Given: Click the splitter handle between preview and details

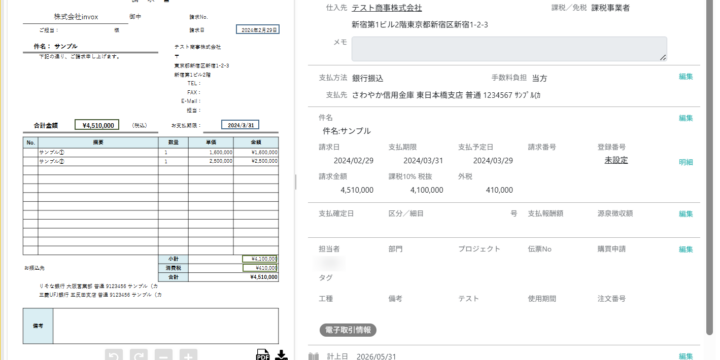Looking at the screenshot, I should pos(295,182).
